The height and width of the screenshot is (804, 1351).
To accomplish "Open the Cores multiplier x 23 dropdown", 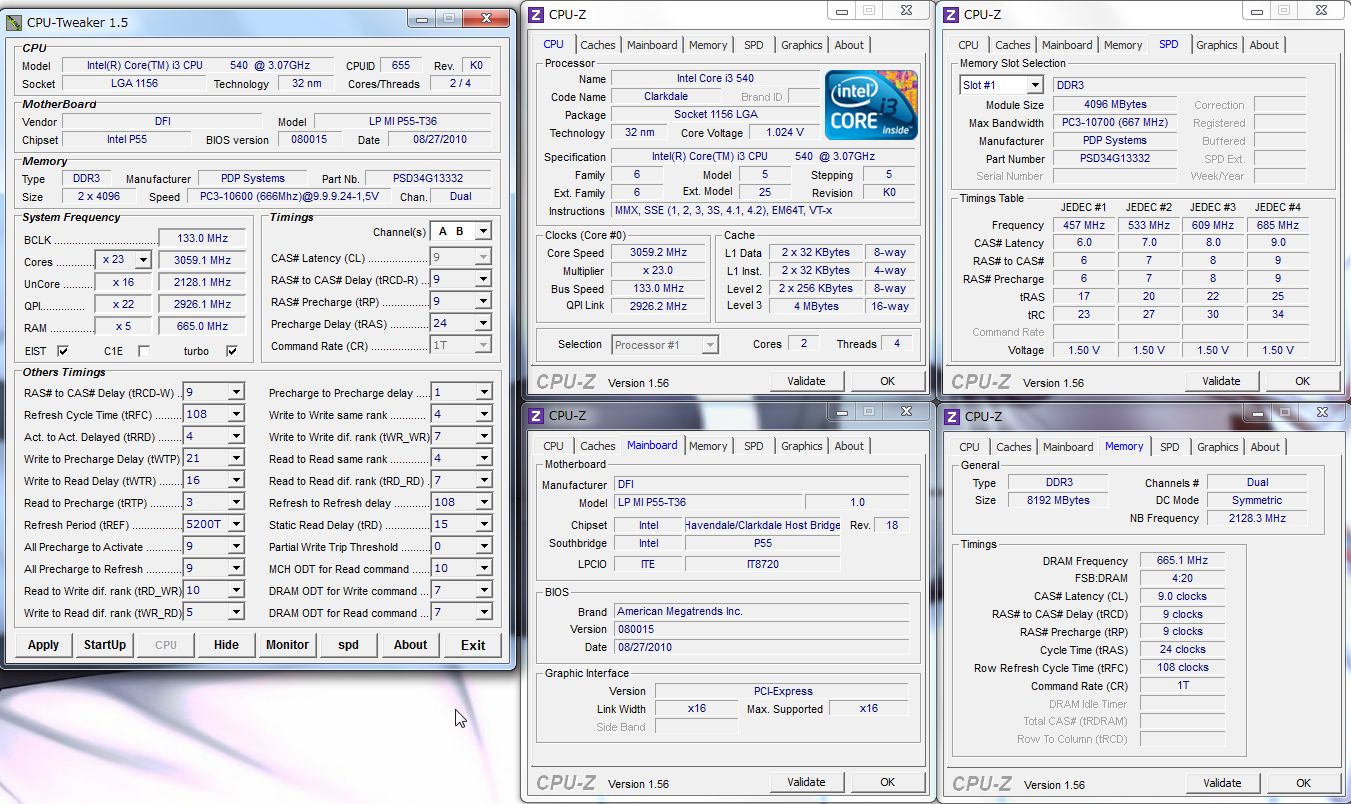I will 142,260.
